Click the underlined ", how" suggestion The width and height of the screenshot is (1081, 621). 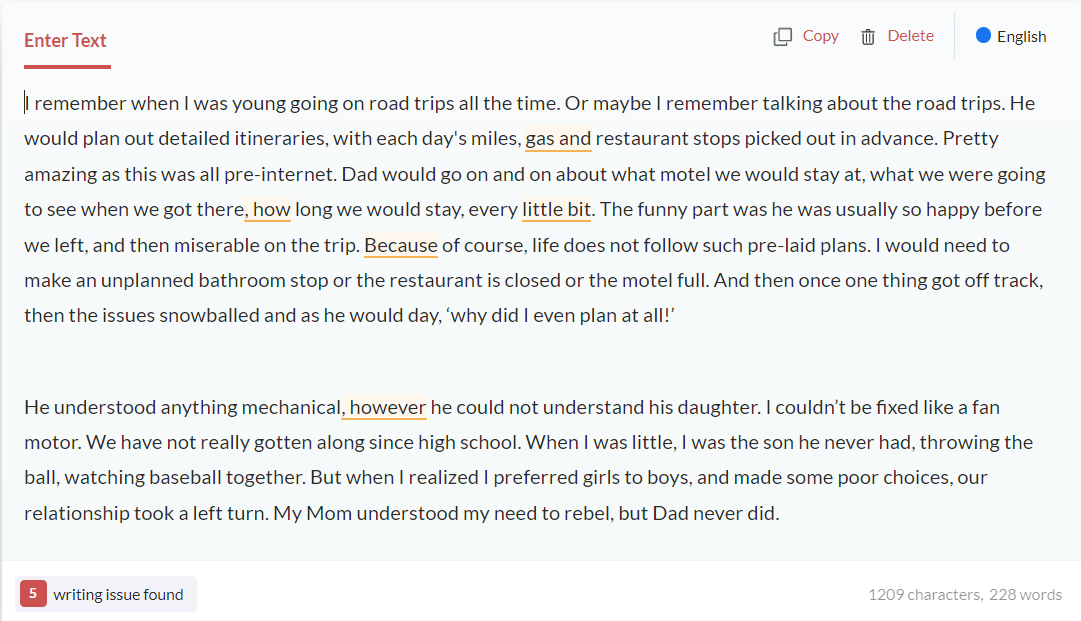(268, 210)
